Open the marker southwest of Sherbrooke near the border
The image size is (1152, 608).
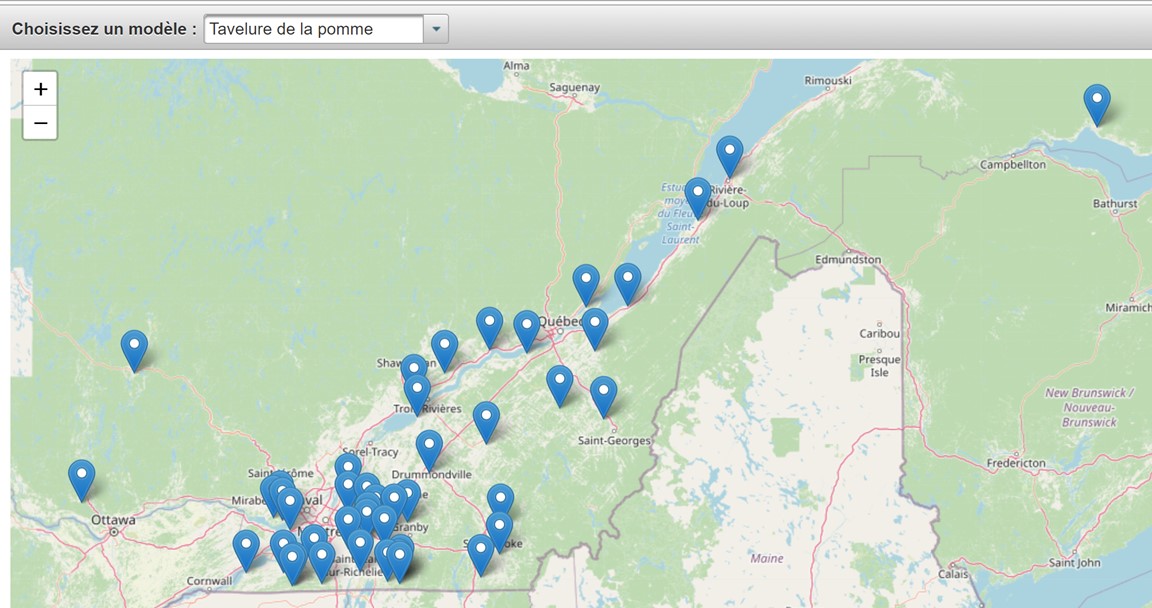point(481,552)
